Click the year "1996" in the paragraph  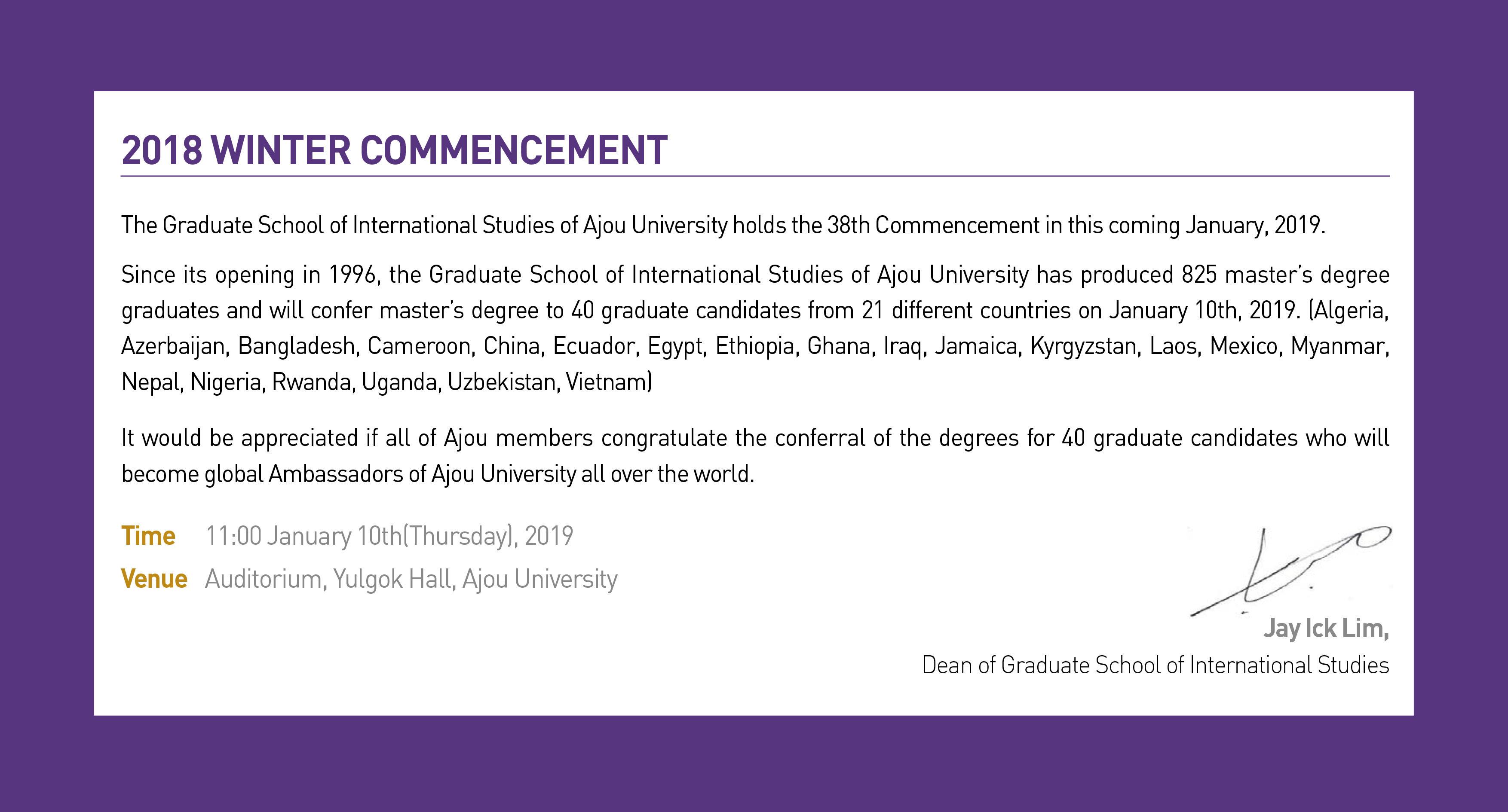352,275
